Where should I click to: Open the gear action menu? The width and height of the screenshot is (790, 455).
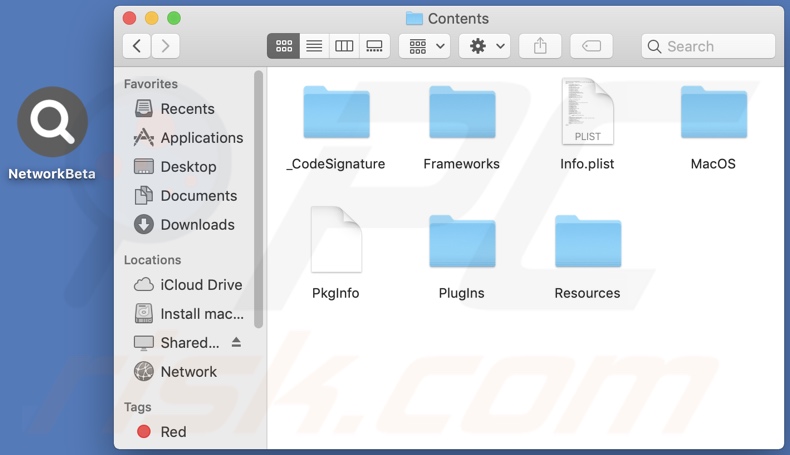click(x=485, y=46)
